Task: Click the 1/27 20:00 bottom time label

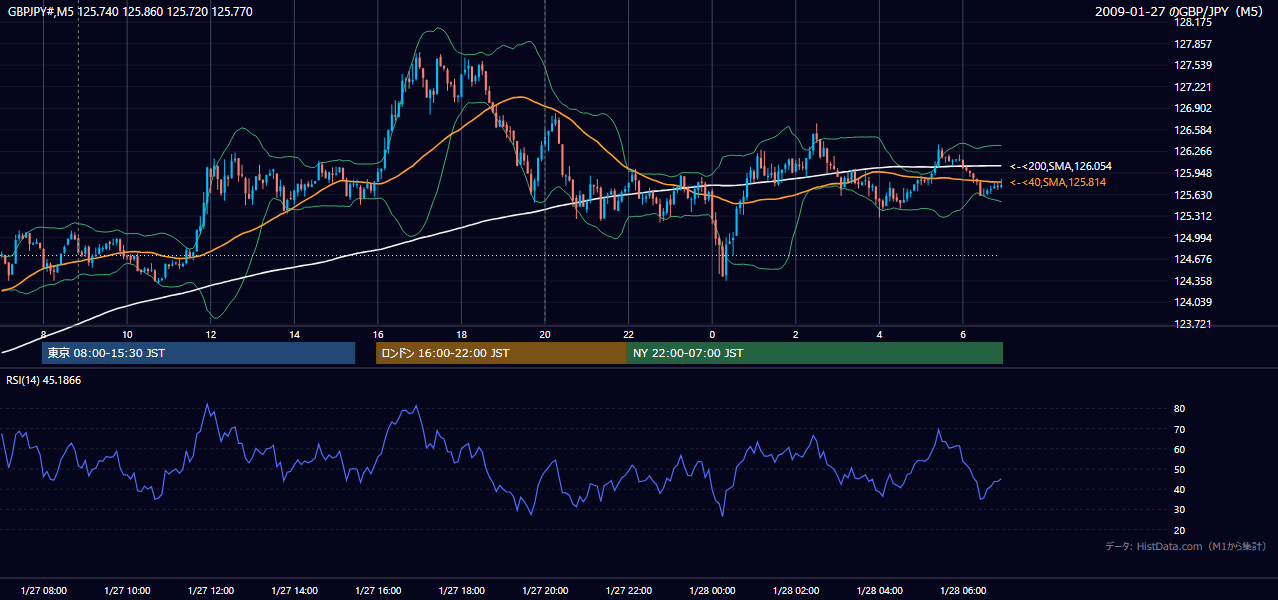Action: pyautogui.click(x=544, y=591)
